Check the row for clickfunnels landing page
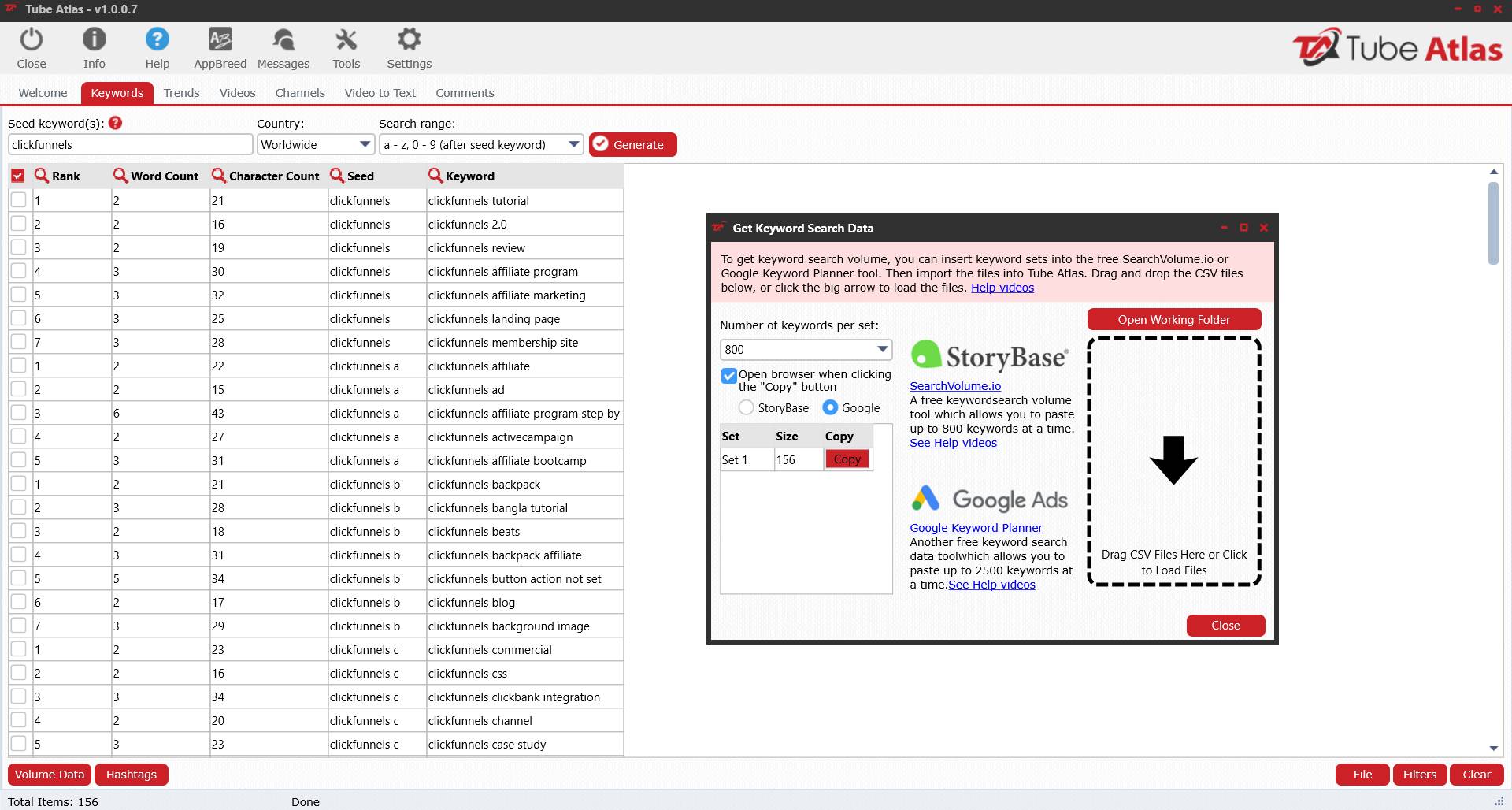The width and height of the screenshot is (1512, 810). (18, 318)
